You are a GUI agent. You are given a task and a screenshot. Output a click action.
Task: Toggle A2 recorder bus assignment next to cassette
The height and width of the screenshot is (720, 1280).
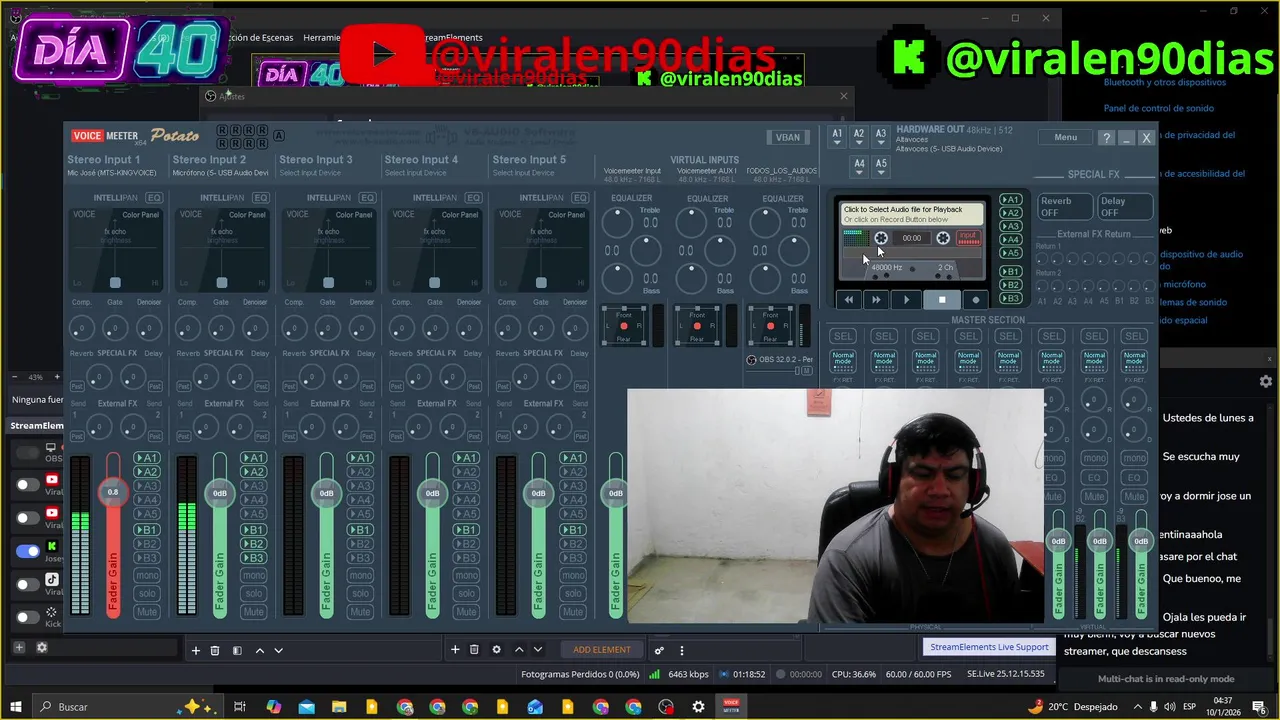(1011, 213)
